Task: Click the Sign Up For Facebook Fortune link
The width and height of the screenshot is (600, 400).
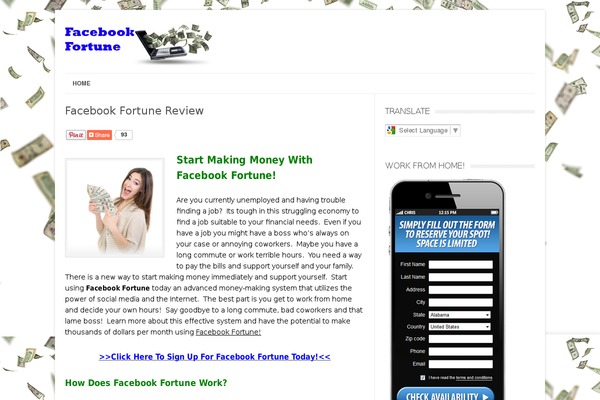Action: 215,357
